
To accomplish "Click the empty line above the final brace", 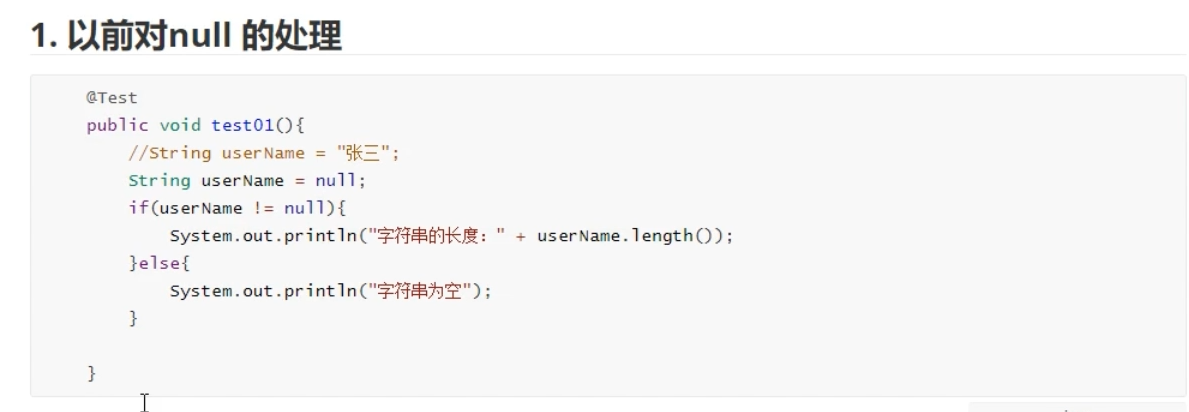I will pyautogui.click(x=300, y=346).
